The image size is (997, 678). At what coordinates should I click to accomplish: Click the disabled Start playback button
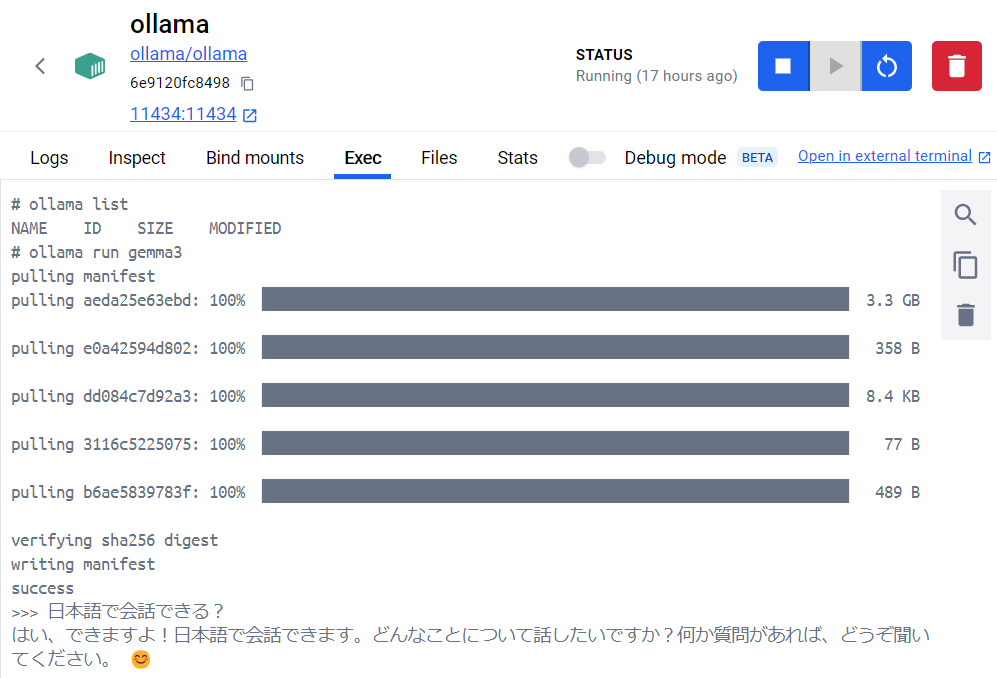coord(835,65)
